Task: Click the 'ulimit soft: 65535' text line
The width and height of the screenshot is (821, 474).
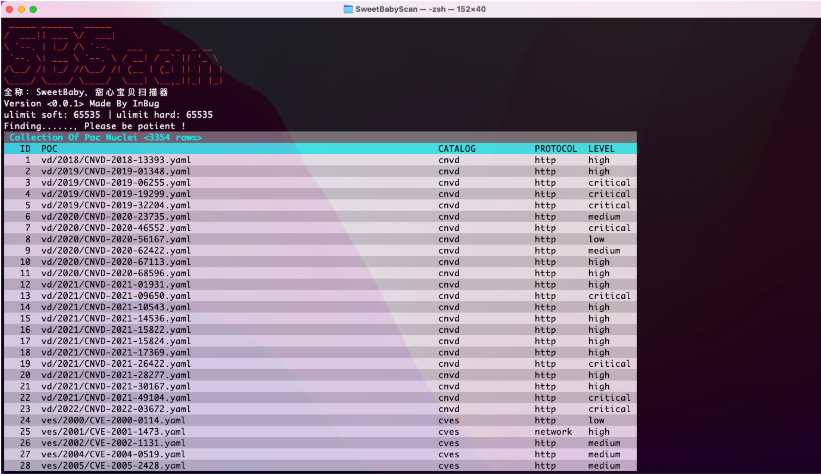Action: [52, 115]
